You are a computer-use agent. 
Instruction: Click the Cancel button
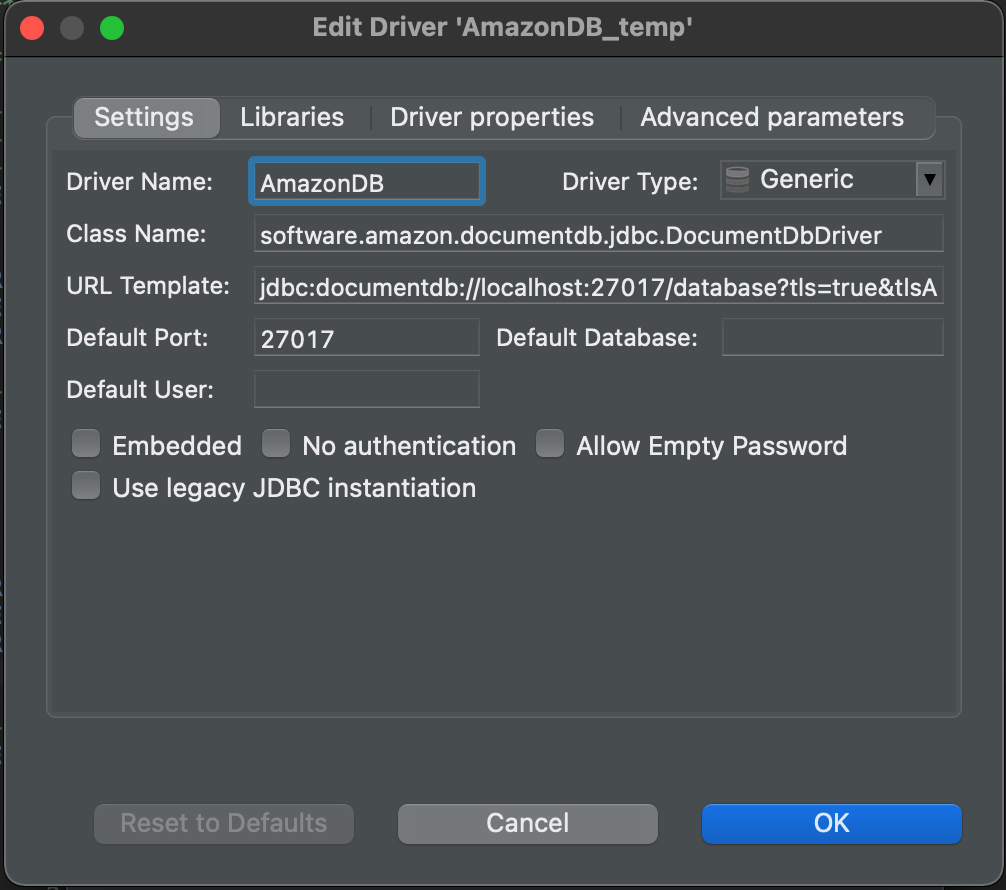pos(527,823)
